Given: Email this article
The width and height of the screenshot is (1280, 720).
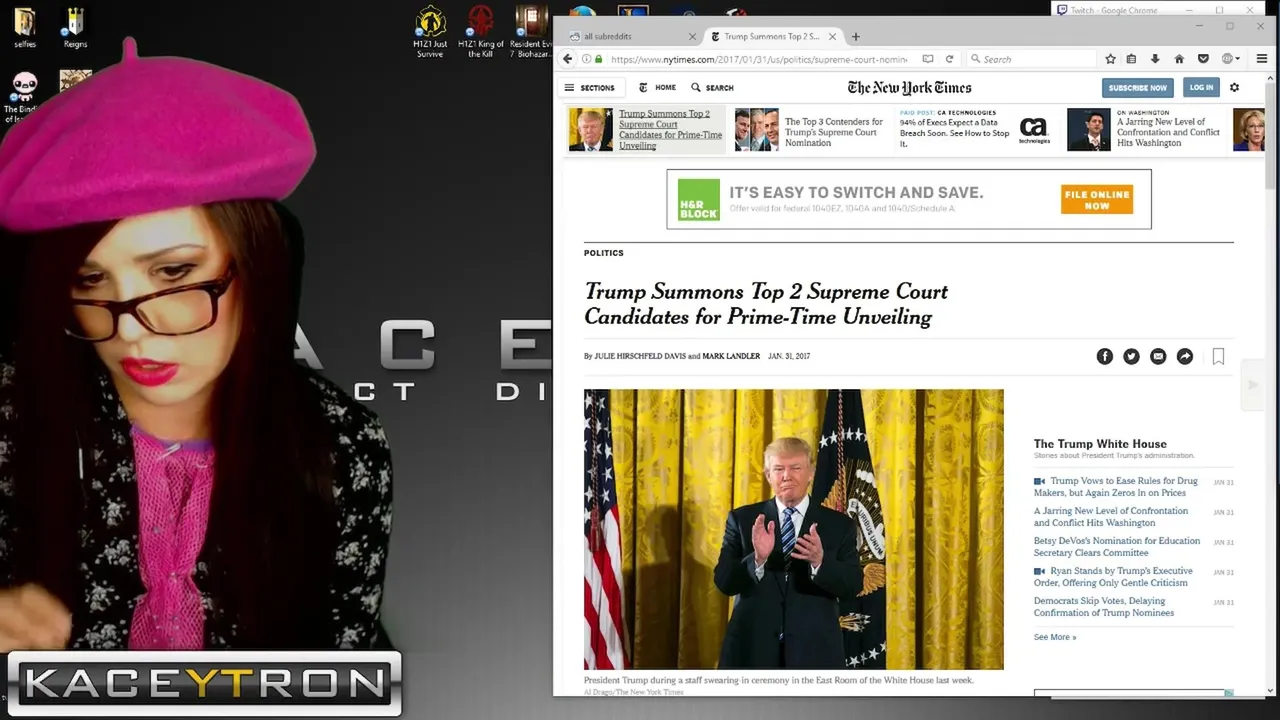Looking at the screenshot, I should (x=1158, y=356).
